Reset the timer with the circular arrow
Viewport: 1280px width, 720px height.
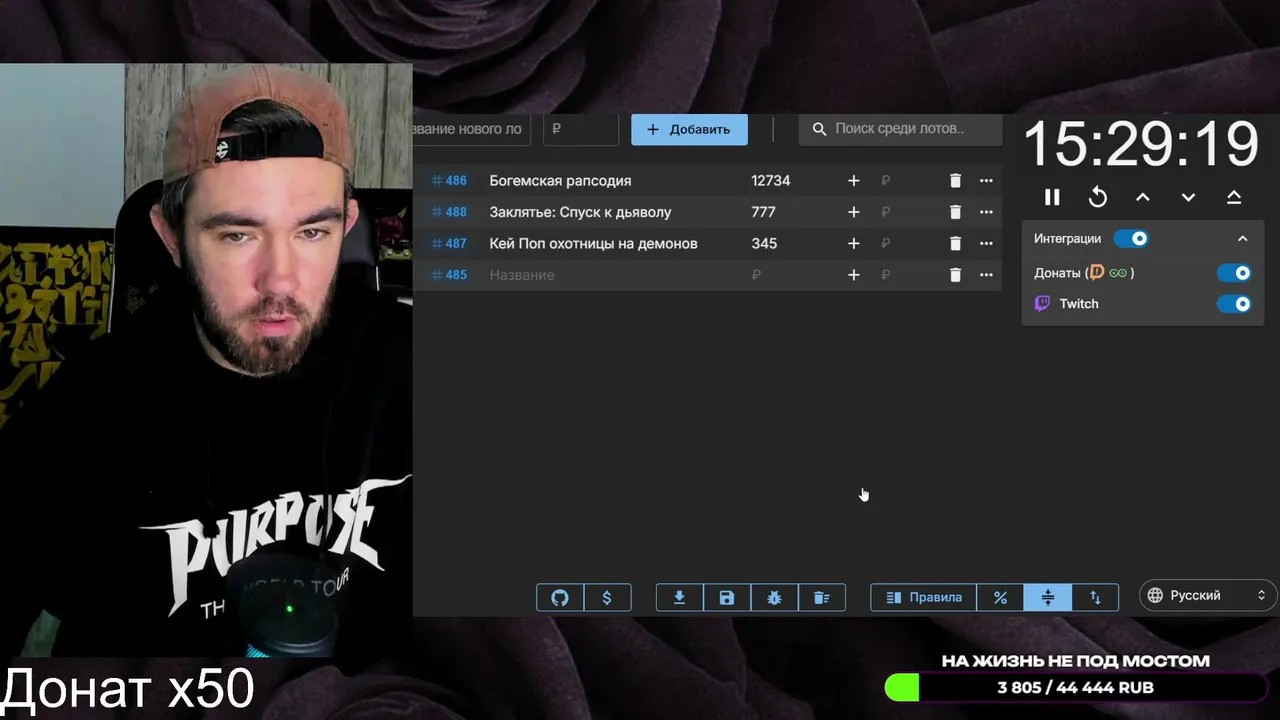point(1098,197)
